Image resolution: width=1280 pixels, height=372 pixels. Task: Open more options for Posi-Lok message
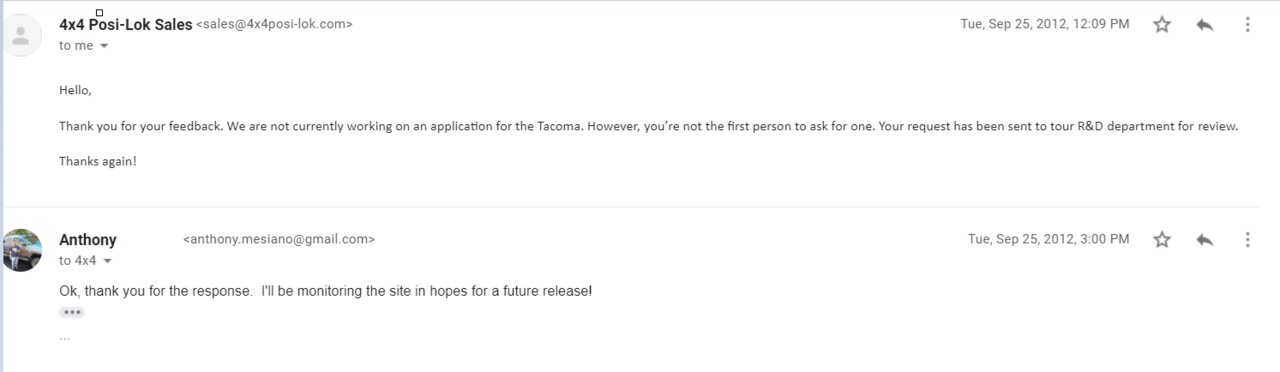1247,25
